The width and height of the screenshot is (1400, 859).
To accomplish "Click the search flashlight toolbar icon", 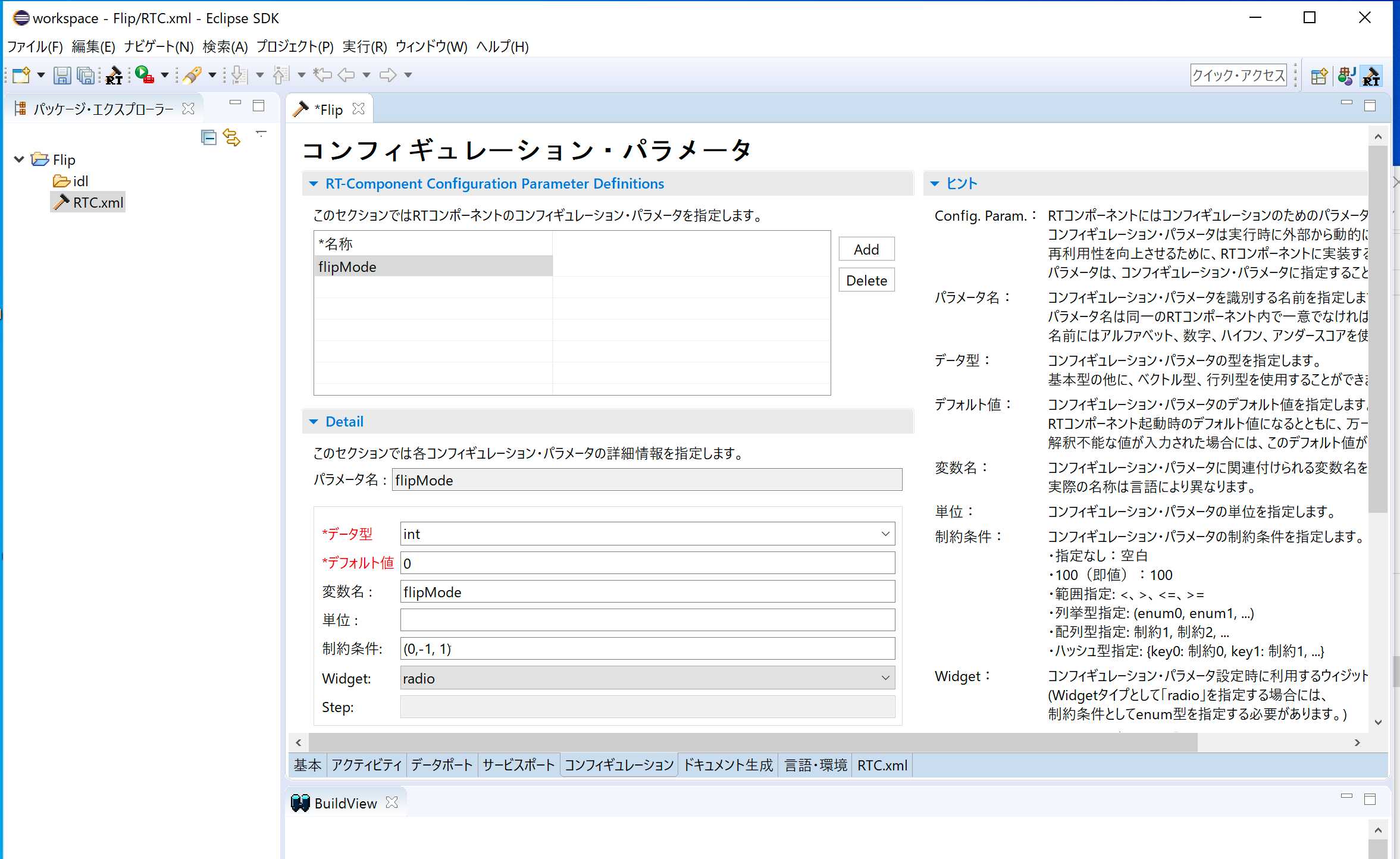I will 192,75.
